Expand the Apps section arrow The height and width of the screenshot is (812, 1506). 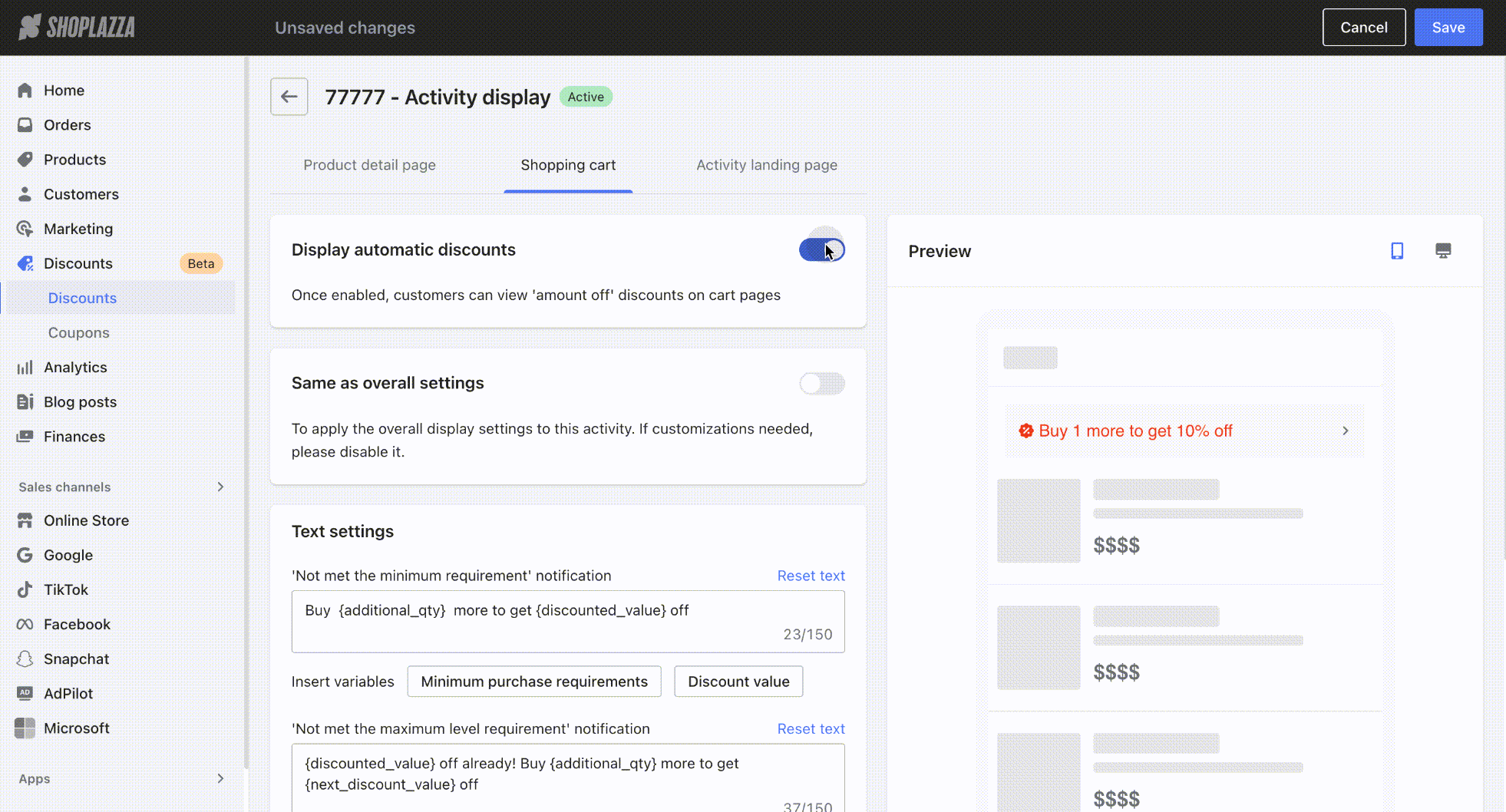pyautogui.click(x=220, y=778)
